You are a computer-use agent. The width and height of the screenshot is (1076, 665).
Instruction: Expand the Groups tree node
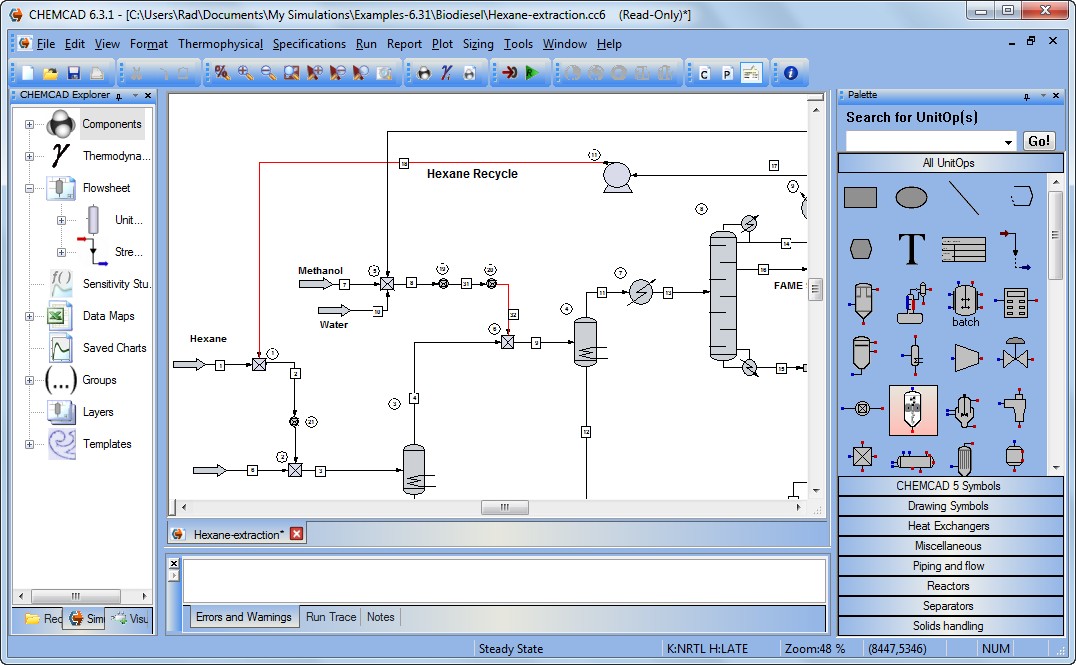pyautogui.click(x=30, y=380)
